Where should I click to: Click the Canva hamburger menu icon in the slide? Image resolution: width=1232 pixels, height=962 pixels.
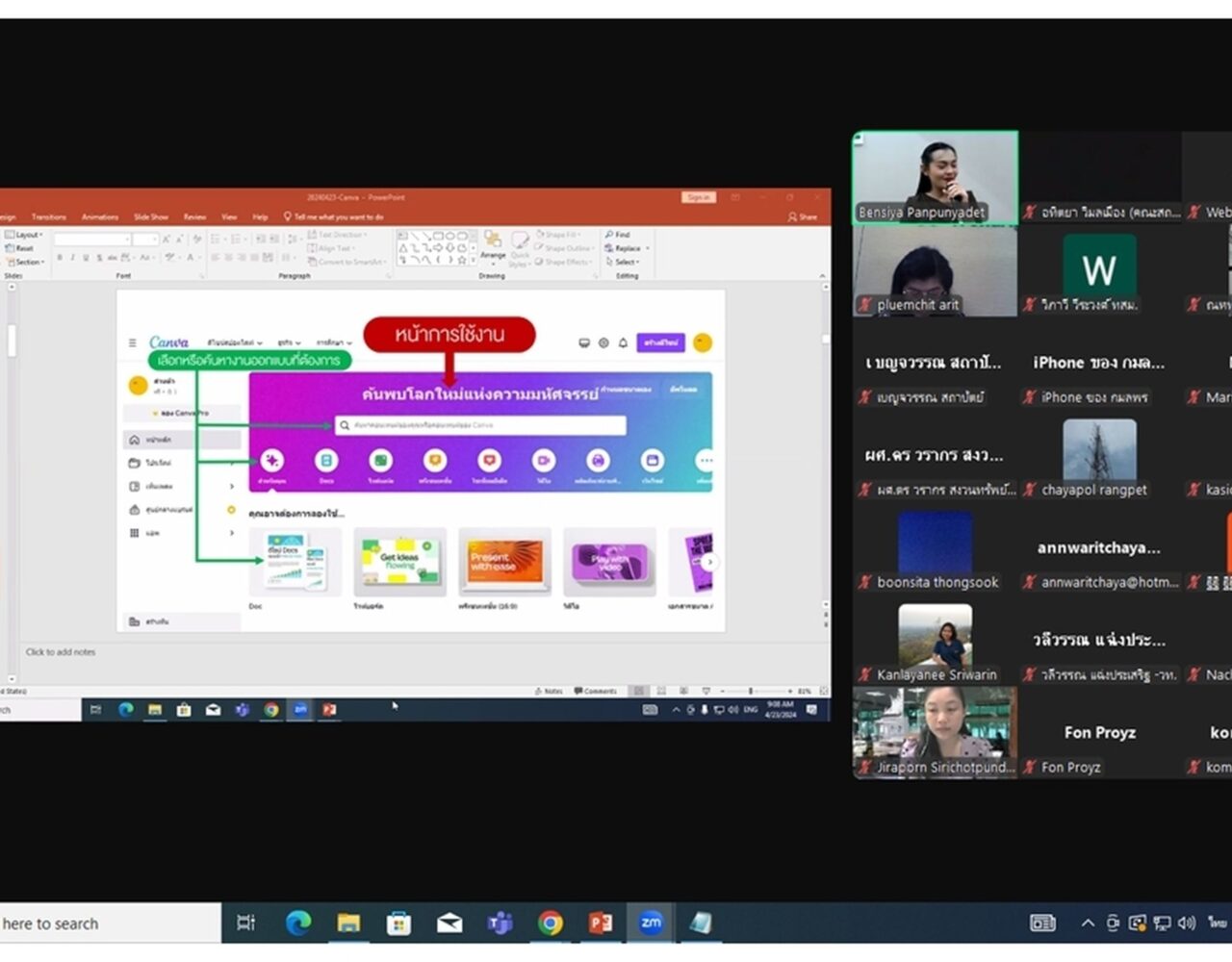[x=133, y=342]
